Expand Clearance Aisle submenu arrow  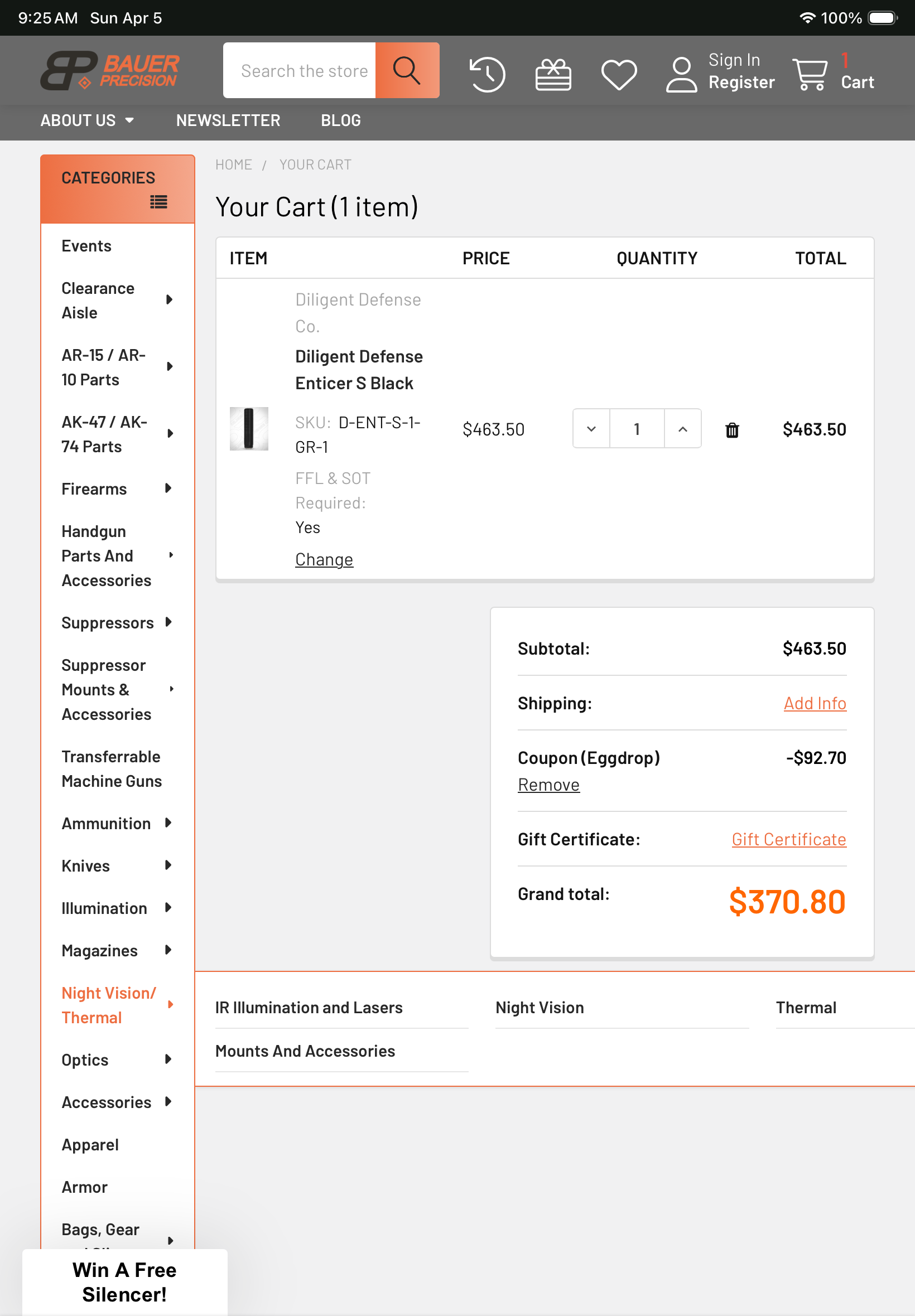(x=169, y=299)
